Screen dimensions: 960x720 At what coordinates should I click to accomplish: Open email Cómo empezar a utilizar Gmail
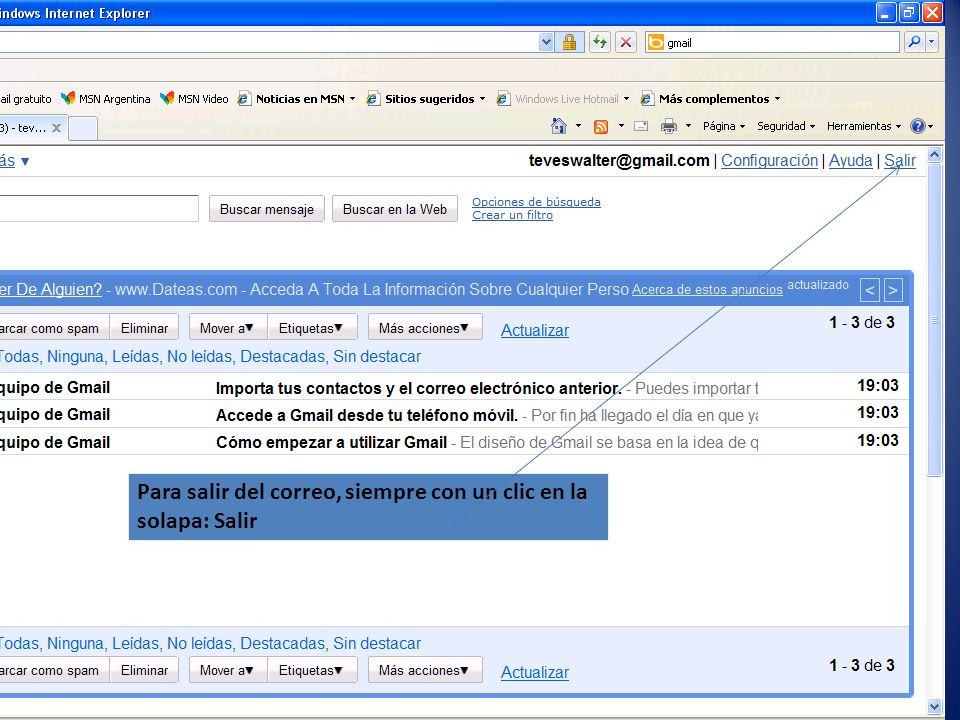tap(454, 441)
